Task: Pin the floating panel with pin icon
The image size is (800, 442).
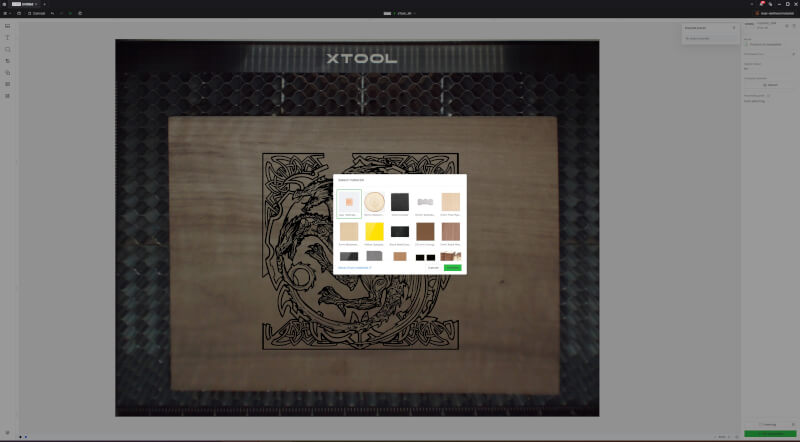Action: 733,28
